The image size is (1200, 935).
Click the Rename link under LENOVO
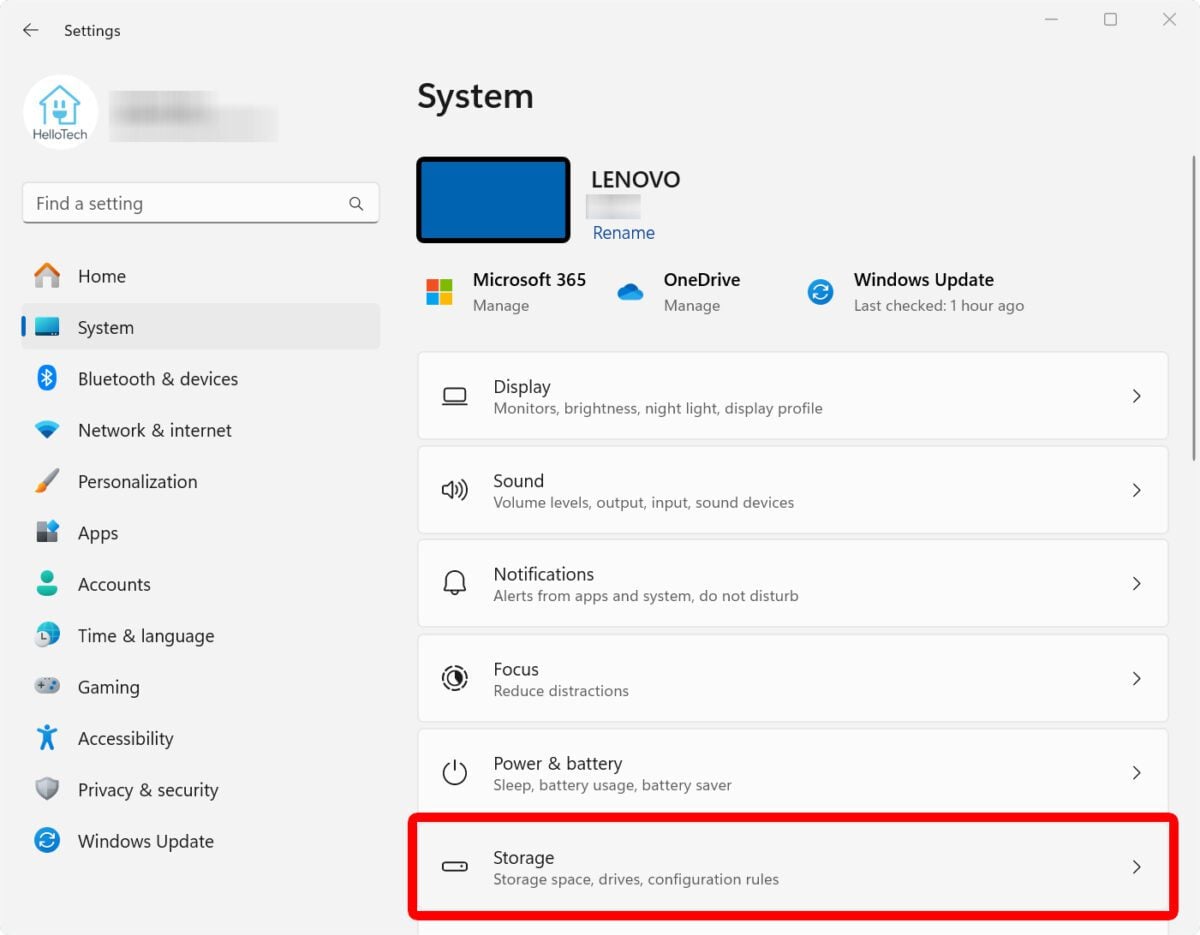(622, 232)
